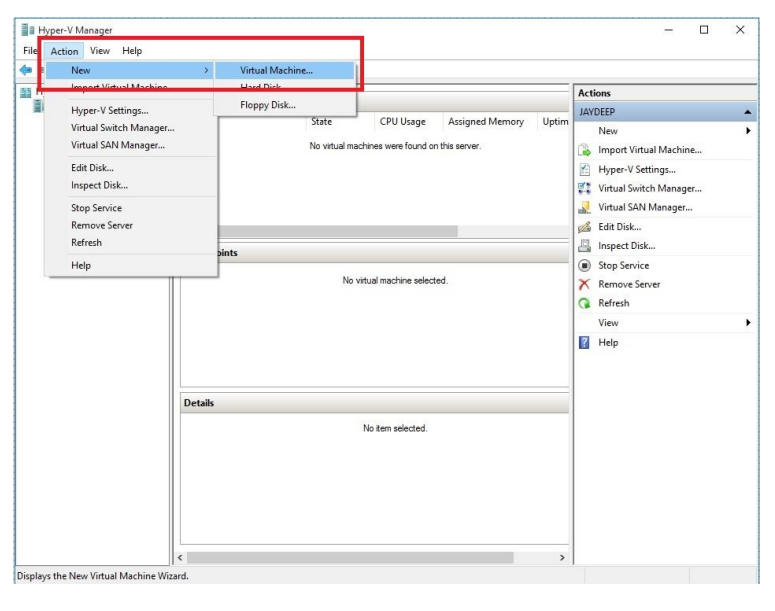Select Hyper-V Settings... in Action menu
The width and height of the screenshot is (775, 611).
[110, 110]
